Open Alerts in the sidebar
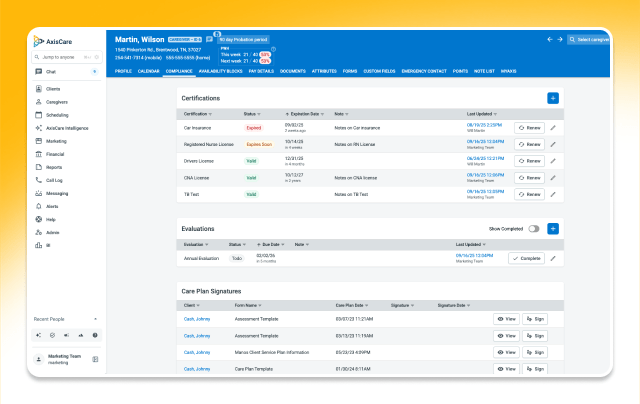Screen dimensions: 640x404 pyautogui.click(x=51, y=206)
